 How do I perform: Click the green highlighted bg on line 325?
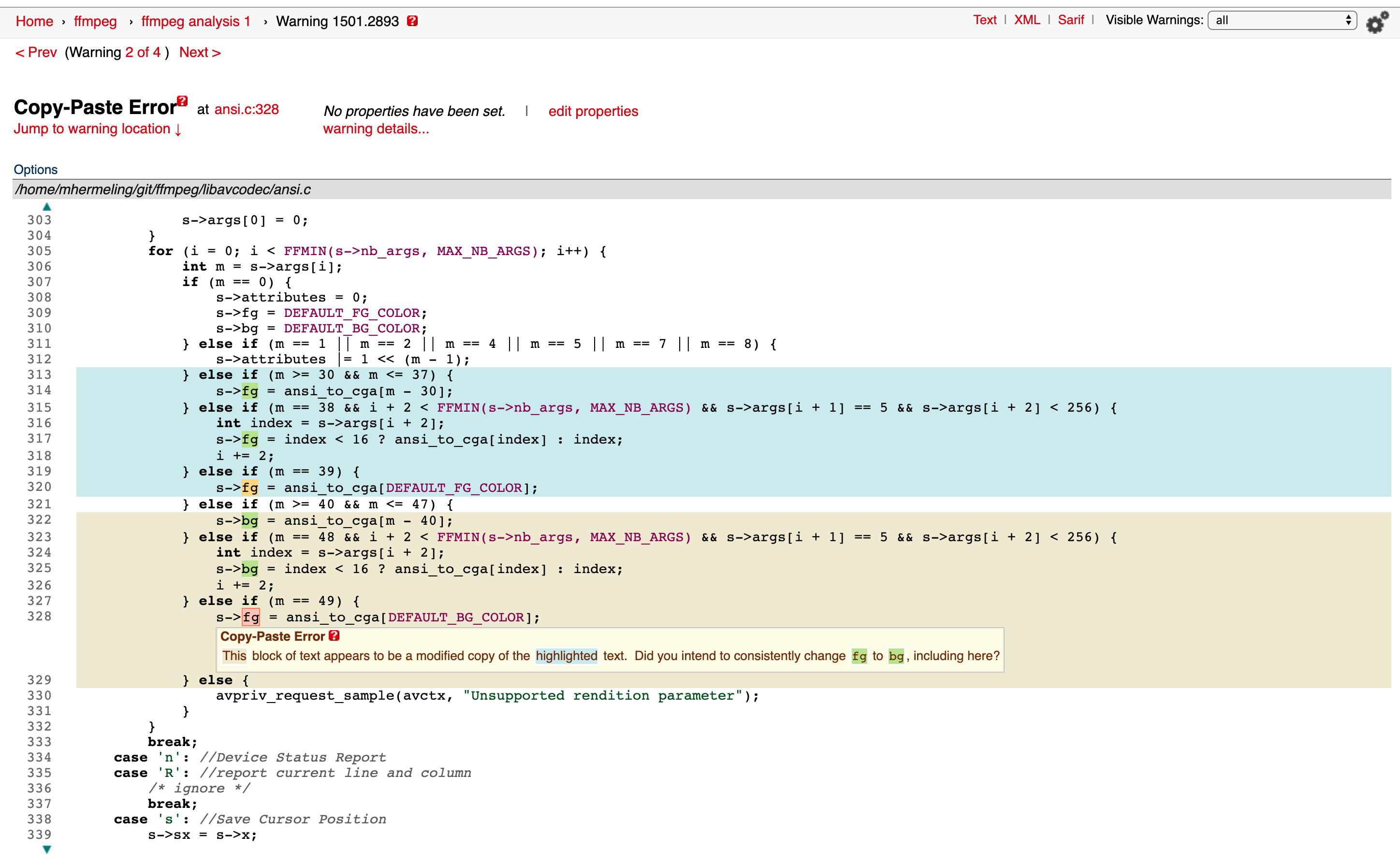point(250,569)
